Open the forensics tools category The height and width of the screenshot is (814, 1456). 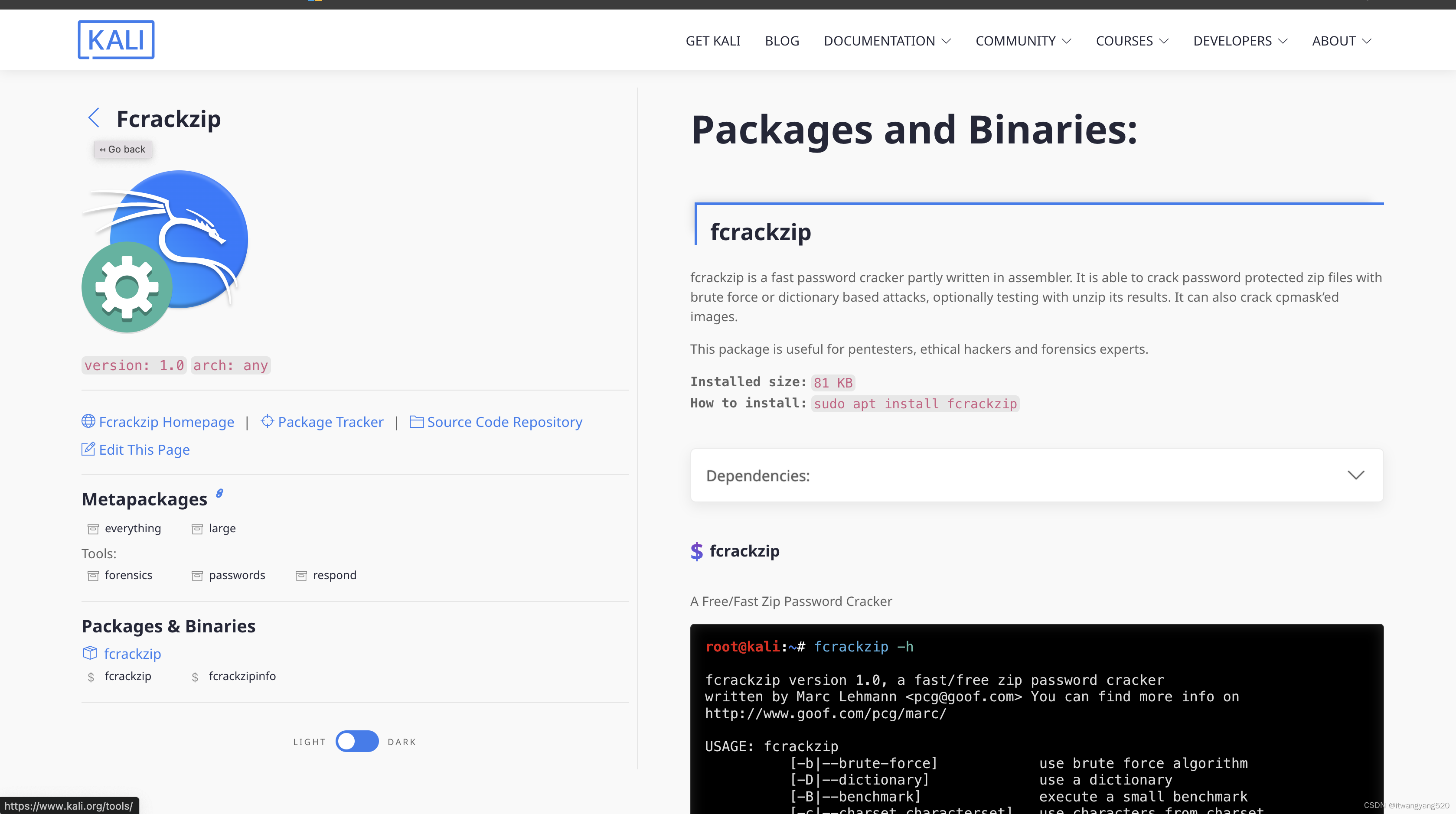pos(128,575)
